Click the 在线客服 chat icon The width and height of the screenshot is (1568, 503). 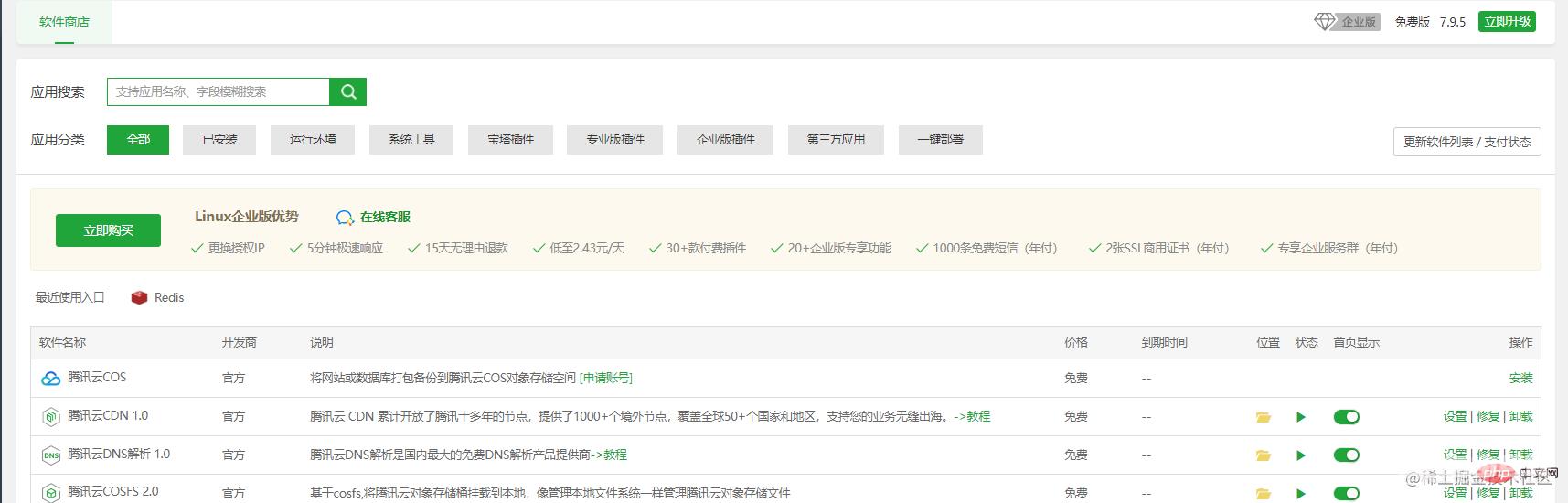click(x=345, y=218)
